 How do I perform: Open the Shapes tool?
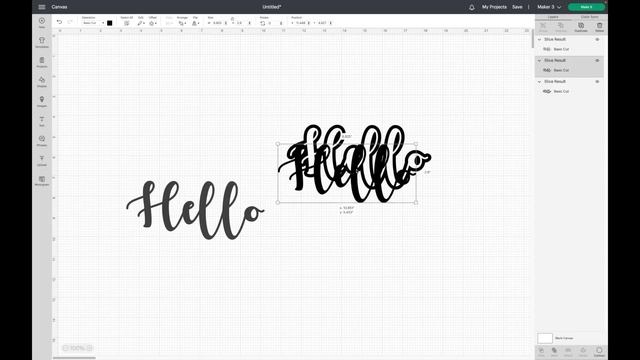click(x=42, y=81)
